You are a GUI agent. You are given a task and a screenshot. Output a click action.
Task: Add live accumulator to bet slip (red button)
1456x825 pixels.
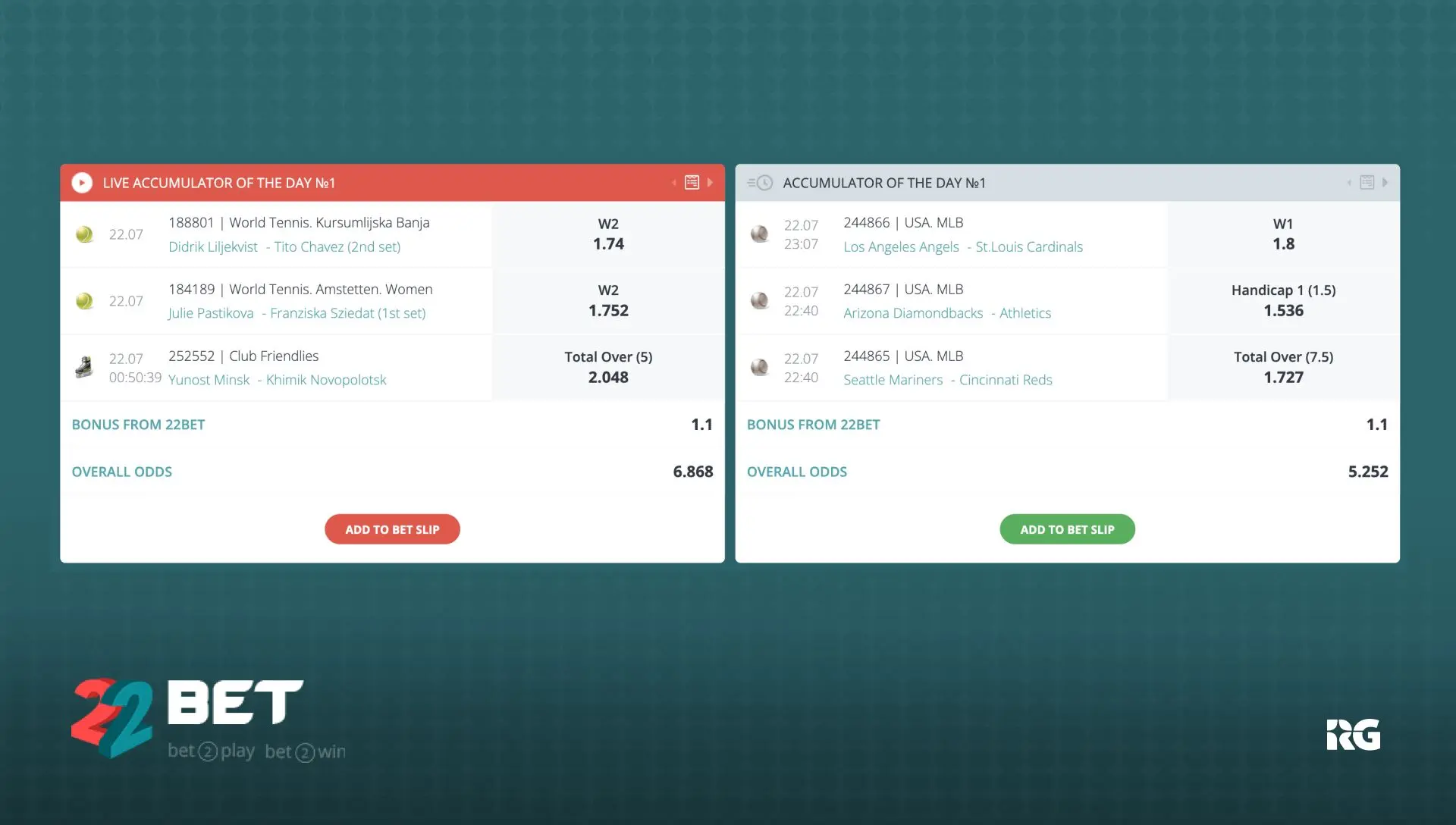(392, 529)
